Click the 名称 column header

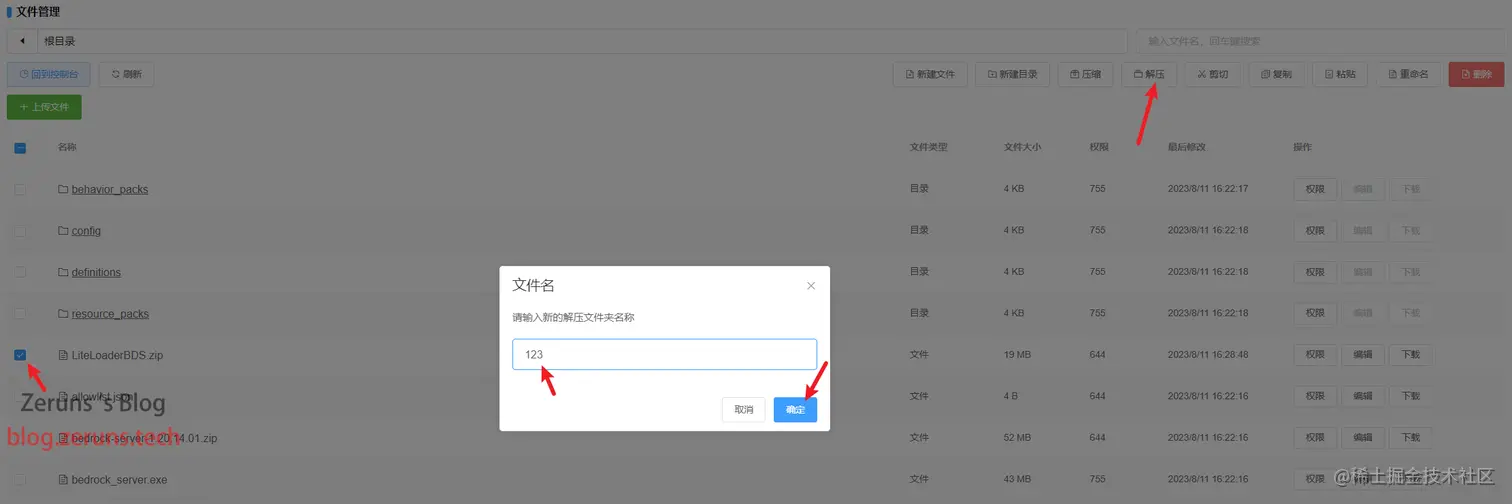(67, 147)
